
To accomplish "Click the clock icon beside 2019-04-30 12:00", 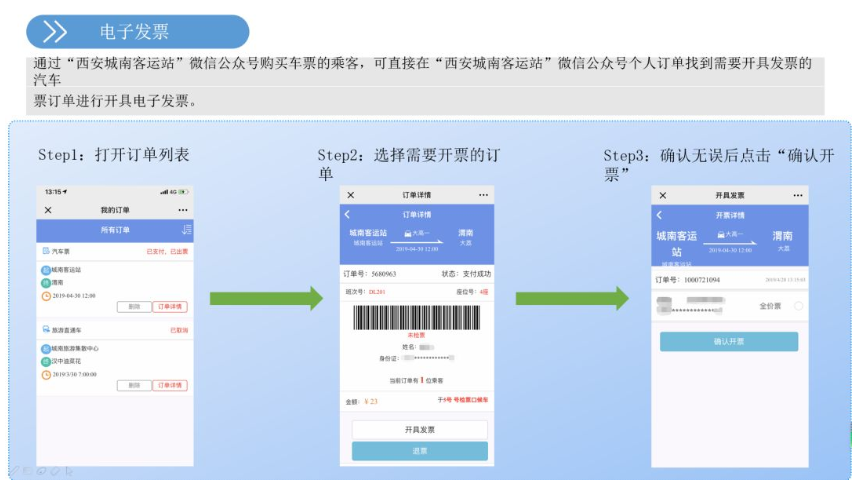I will tap(46, 296).
